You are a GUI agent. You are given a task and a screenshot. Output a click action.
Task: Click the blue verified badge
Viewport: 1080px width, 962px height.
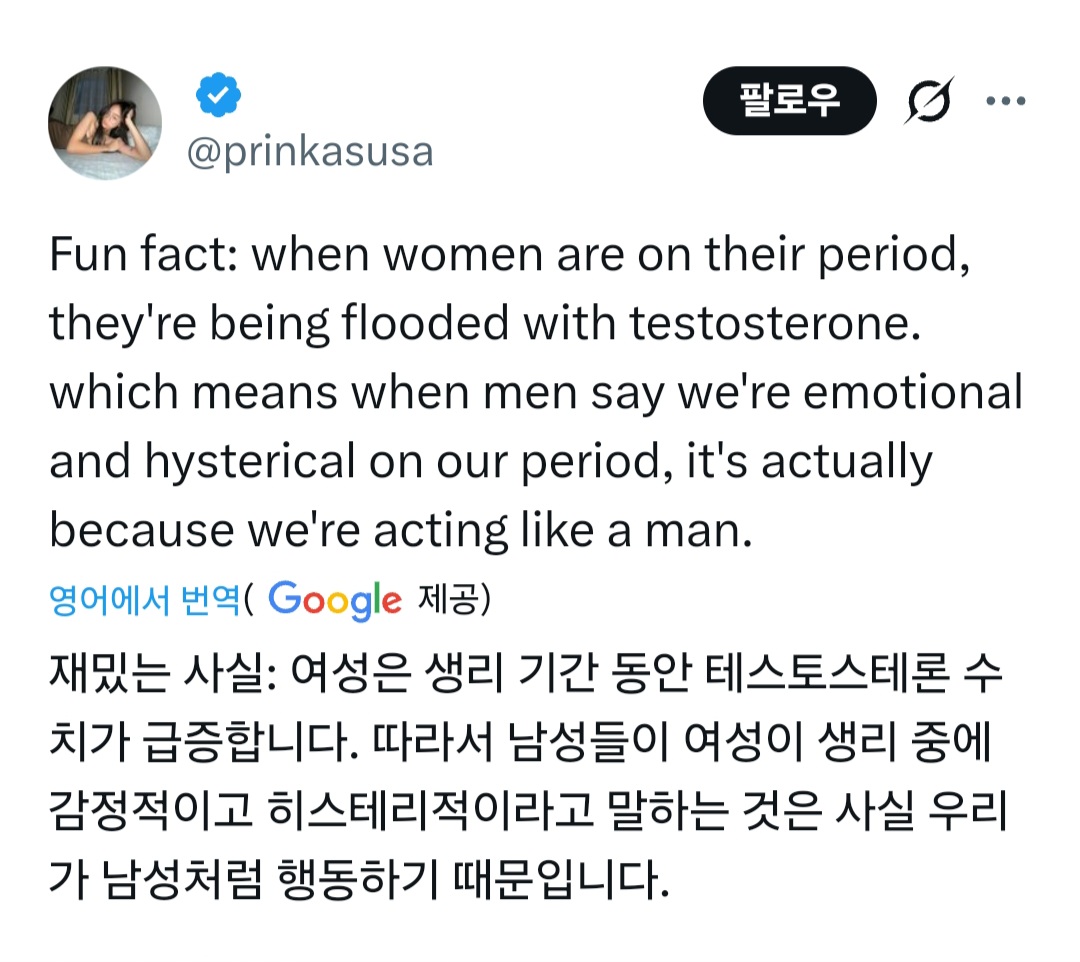(217, 96)
